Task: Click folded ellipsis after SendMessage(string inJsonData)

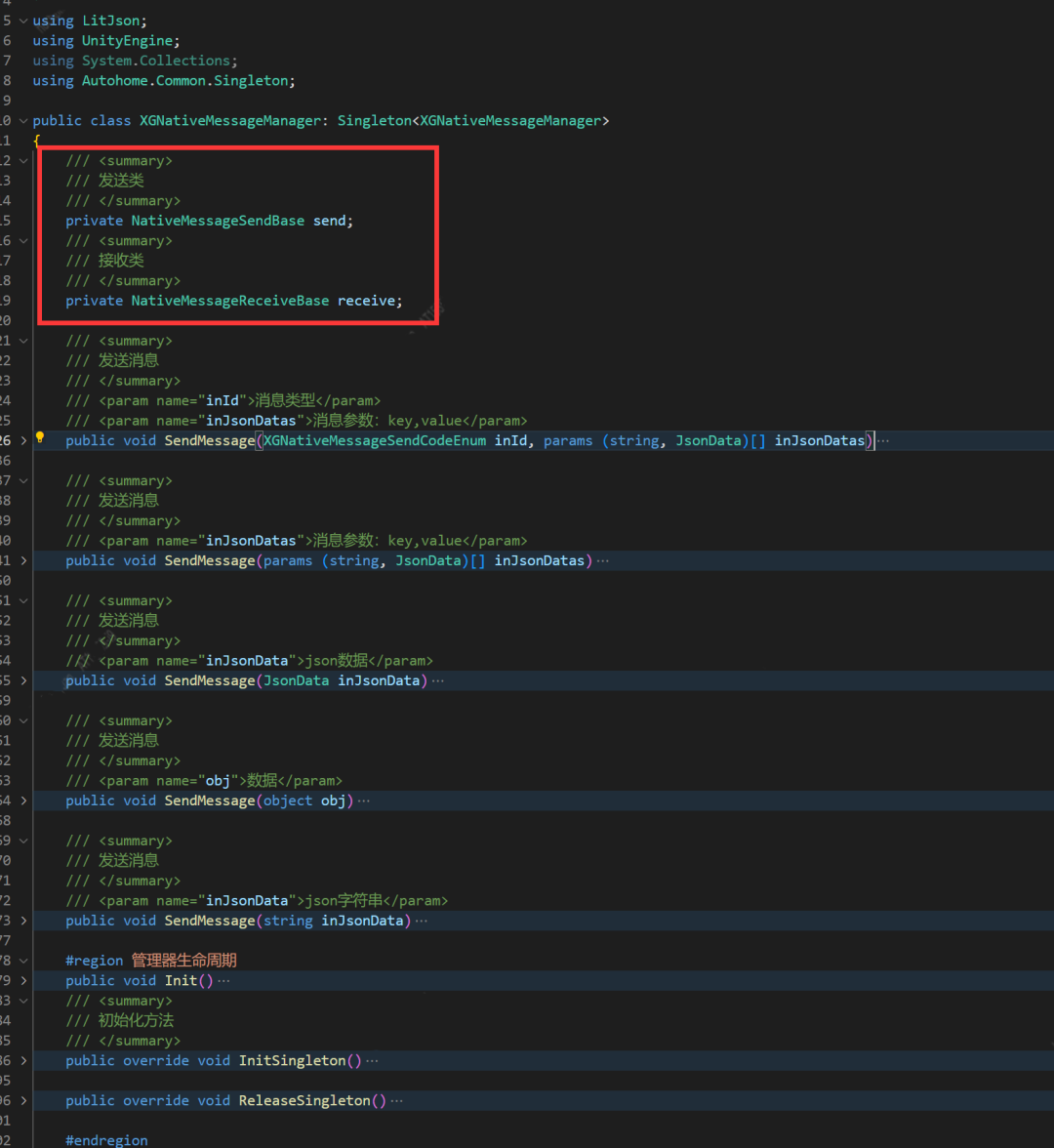Action: click(422, 922)
